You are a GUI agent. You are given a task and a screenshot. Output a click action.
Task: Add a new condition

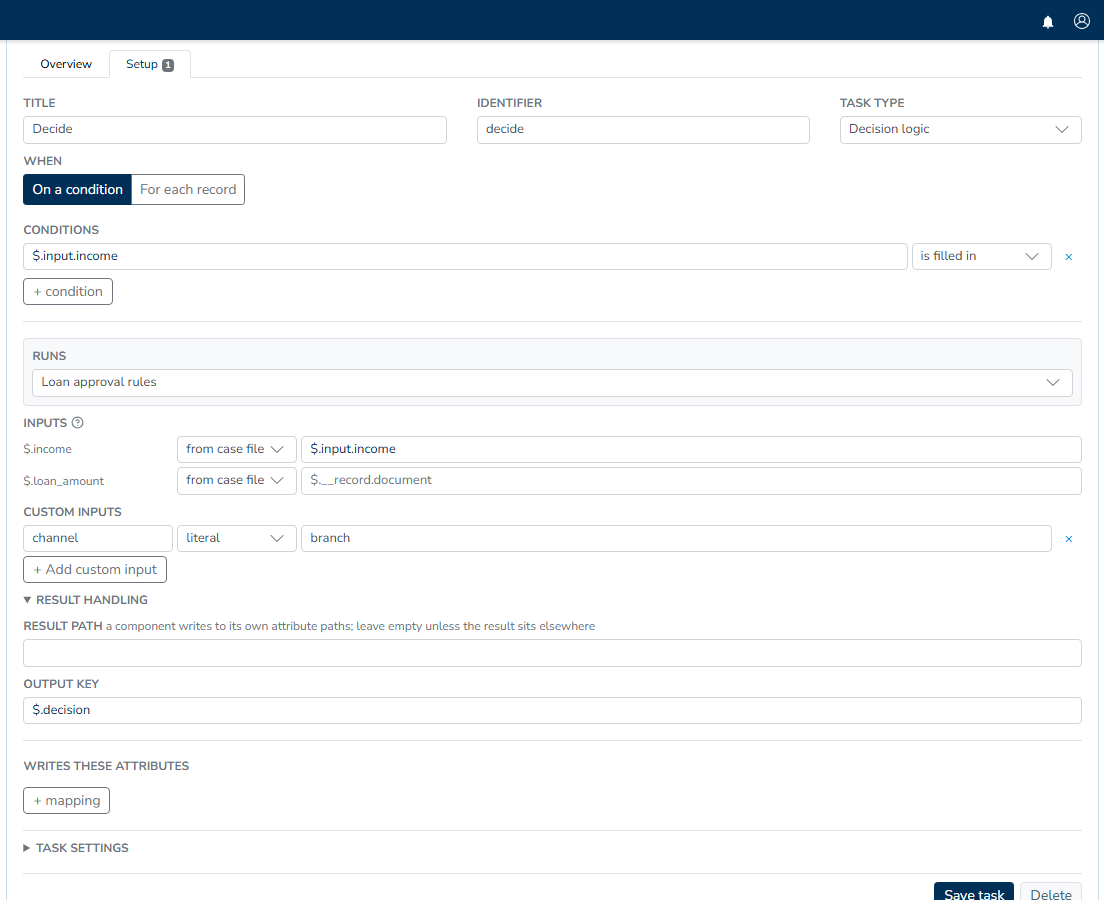68,292
